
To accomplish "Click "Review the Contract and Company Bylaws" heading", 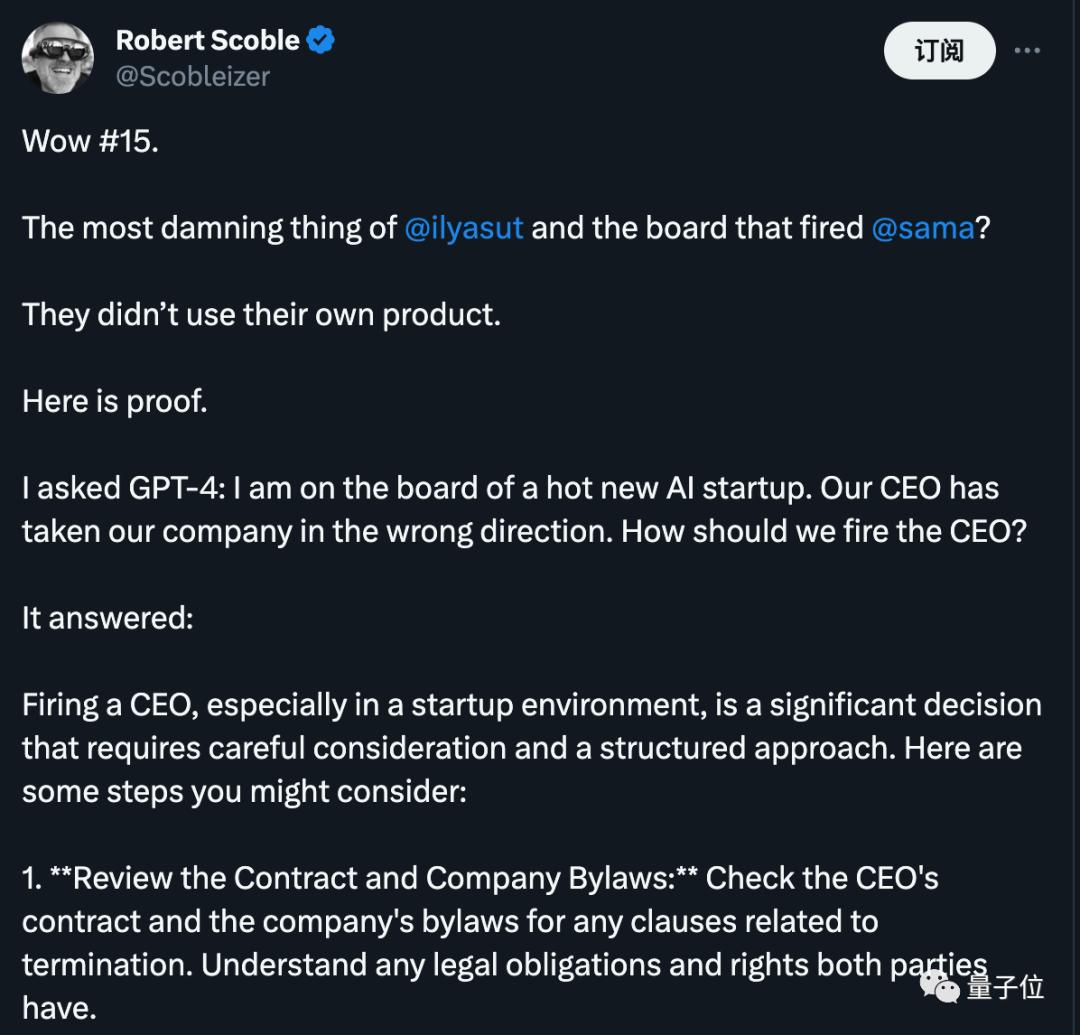I will (x=370, y=878).
